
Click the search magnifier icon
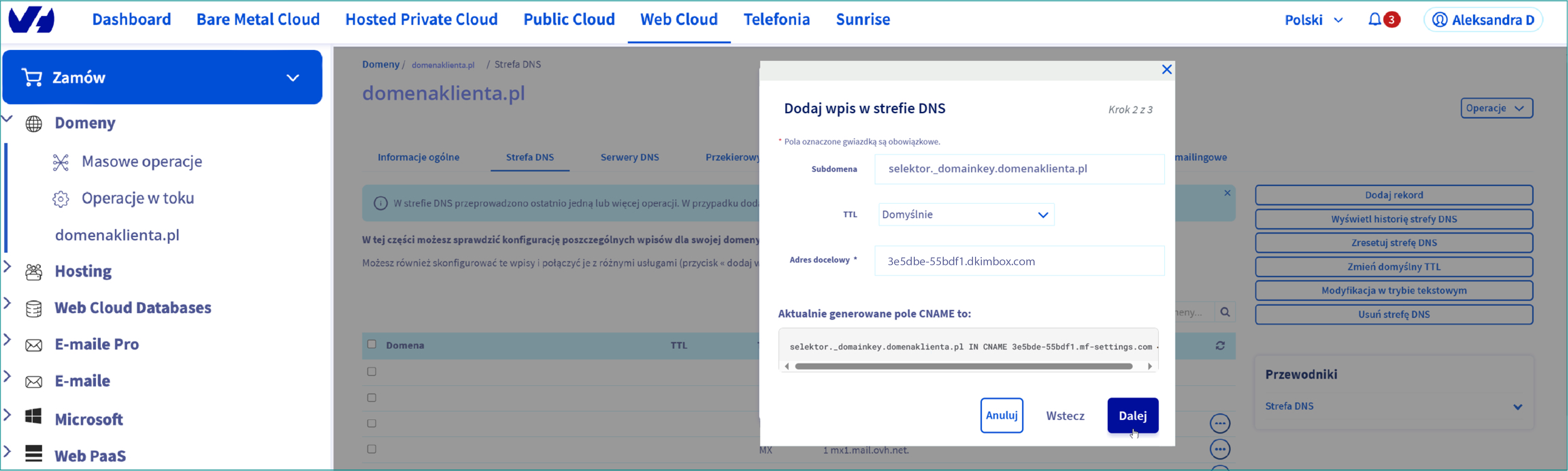point(1225,312)
